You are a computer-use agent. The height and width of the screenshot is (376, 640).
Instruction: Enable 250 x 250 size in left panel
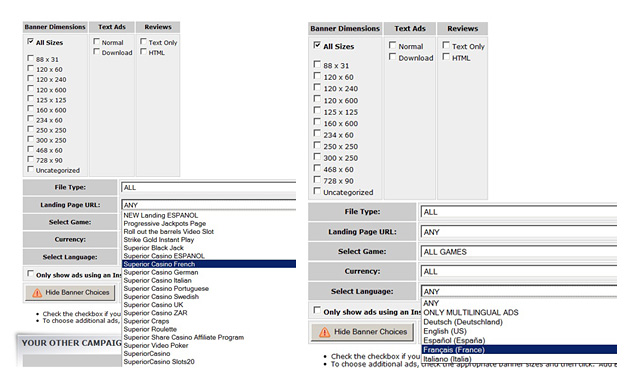[31, 129]
